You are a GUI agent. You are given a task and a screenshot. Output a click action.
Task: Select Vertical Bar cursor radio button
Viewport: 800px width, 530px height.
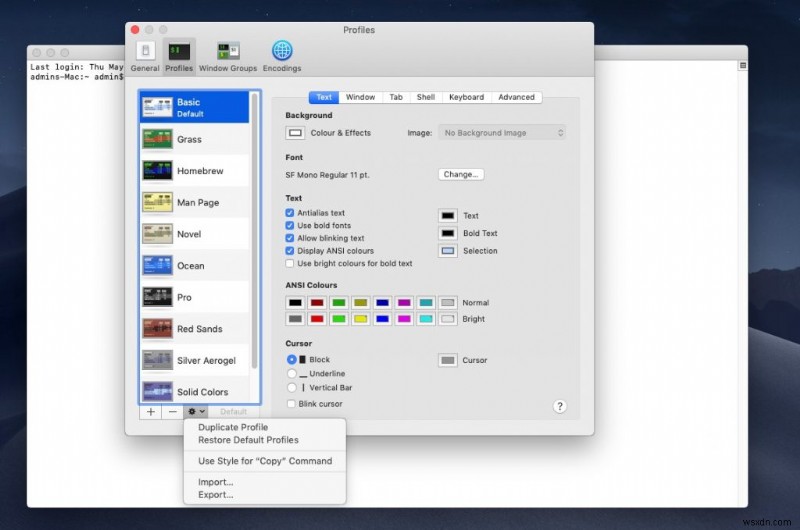click(x=291, y=388)
